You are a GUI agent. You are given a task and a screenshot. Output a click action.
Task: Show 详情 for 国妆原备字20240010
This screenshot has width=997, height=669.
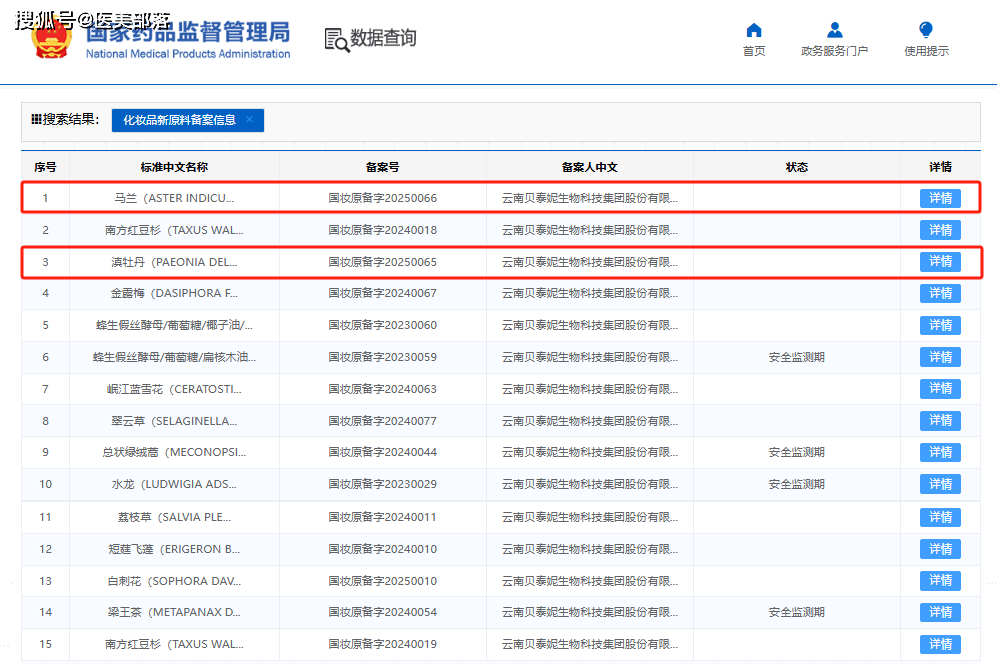pyautogui.click(x=940, y=549)
